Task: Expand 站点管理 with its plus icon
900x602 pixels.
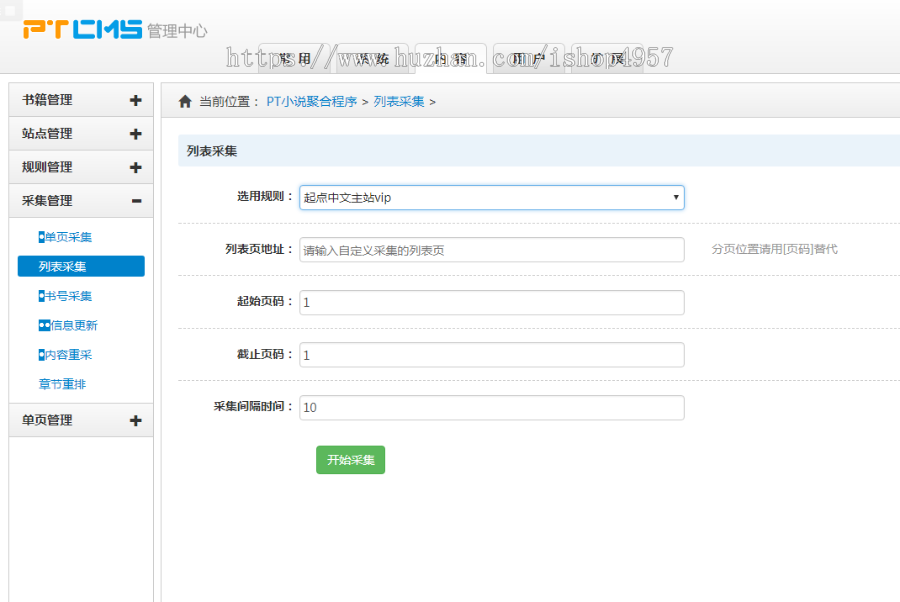Action: click(135, 134)
